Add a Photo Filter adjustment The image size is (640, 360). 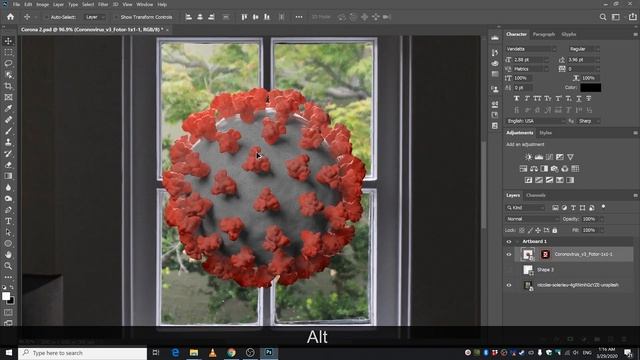click(554, 169)
